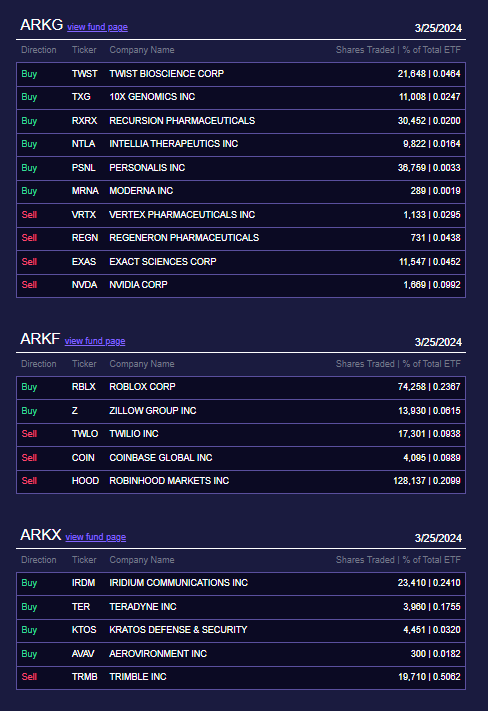Open the ARKG view fund page link
488x711 pixels.
pyautogui.click(x=98, y=27)
